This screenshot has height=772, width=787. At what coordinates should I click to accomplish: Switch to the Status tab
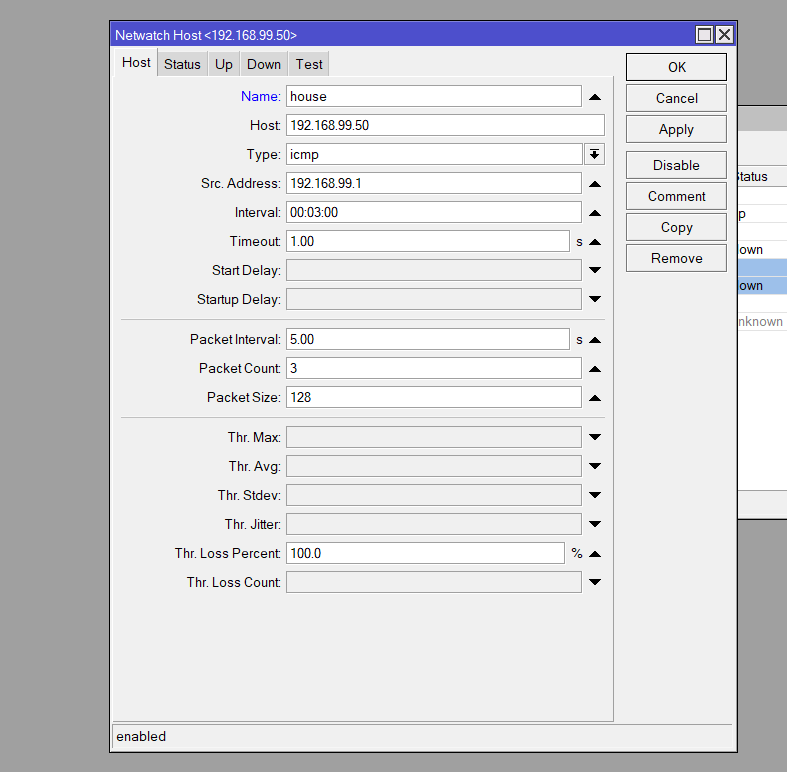(x=182, y=64)
